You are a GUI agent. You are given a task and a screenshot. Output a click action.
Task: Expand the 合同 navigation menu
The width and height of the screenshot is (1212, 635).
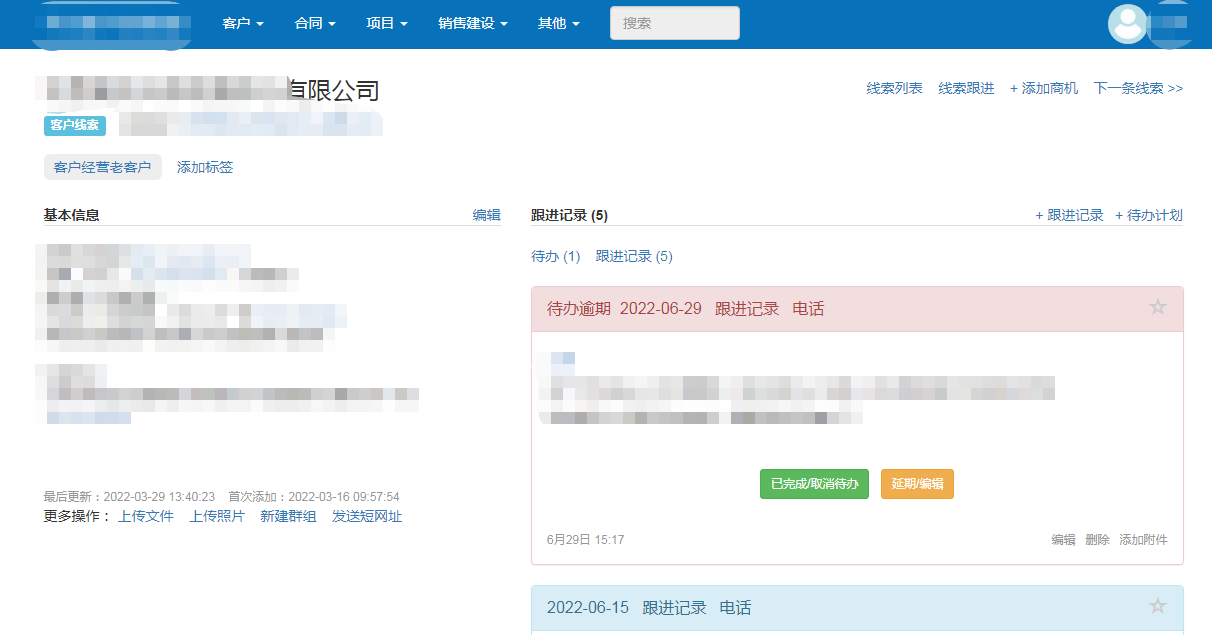[315, 23]
